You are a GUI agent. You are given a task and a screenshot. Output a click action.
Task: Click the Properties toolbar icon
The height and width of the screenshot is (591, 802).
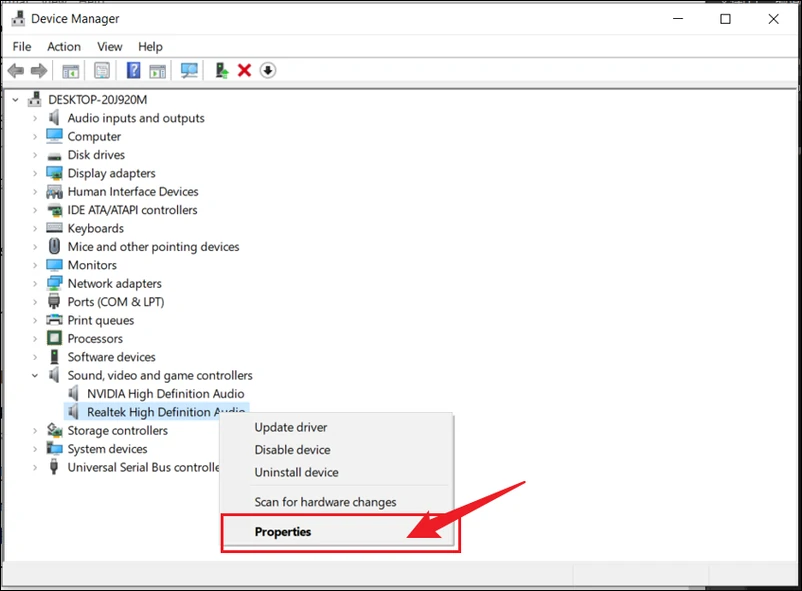click(x=101, y=71)
